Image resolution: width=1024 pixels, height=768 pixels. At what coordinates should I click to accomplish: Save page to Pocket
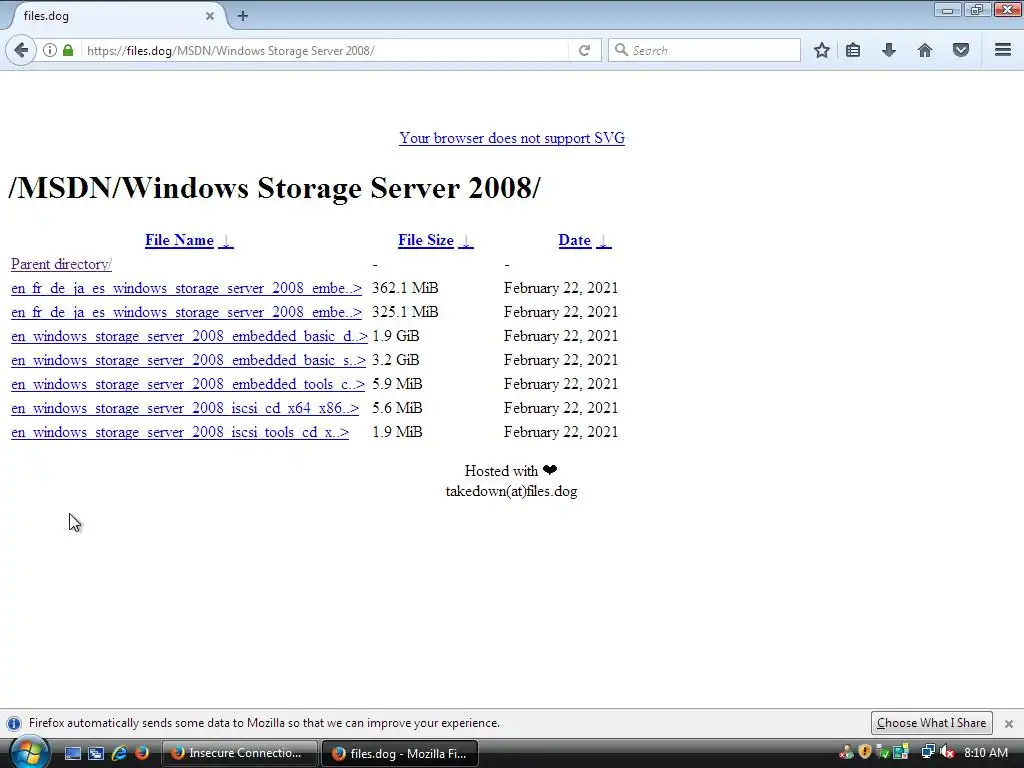[961, 50]
